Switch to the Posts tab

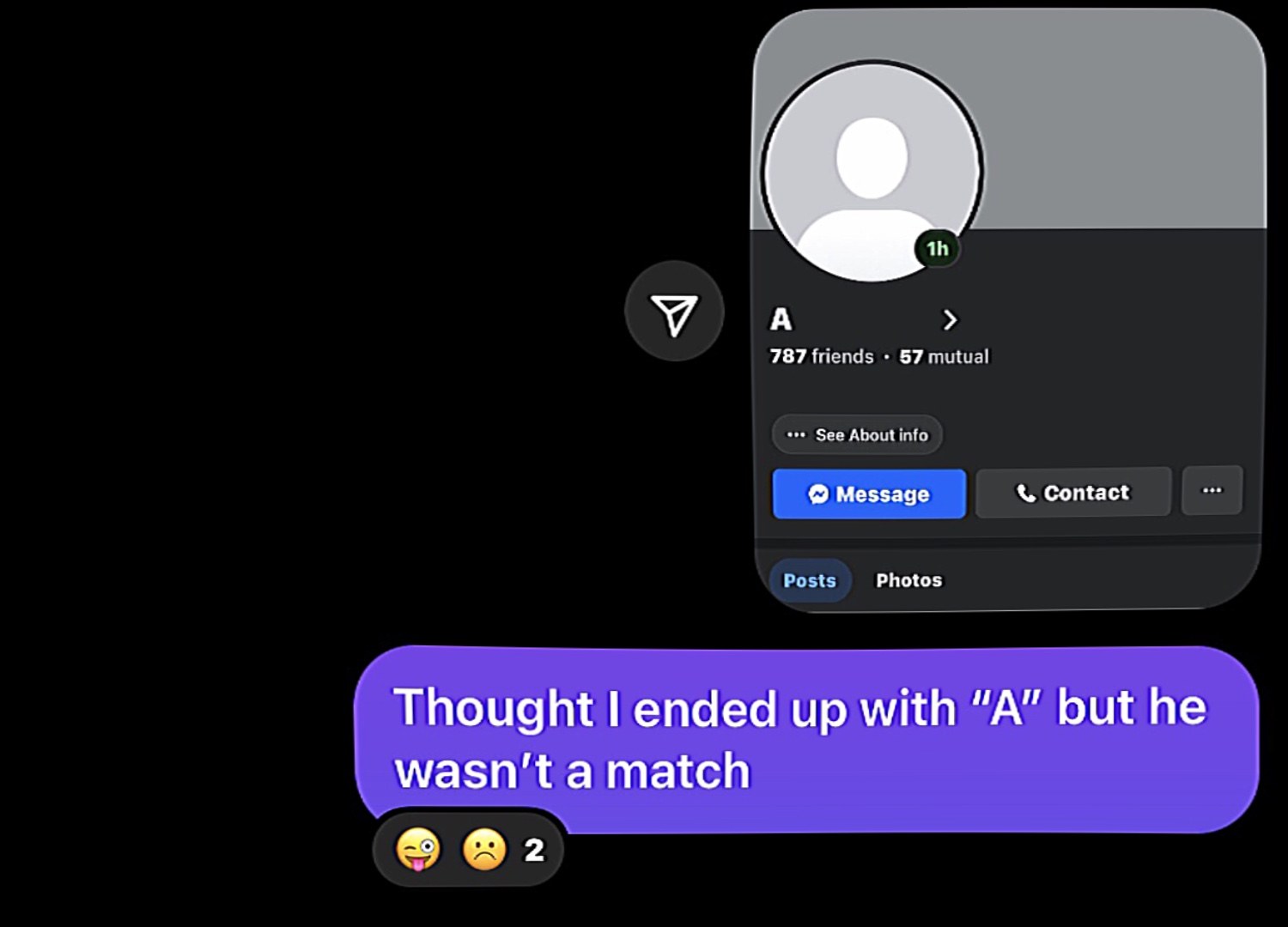pos(809,580)
